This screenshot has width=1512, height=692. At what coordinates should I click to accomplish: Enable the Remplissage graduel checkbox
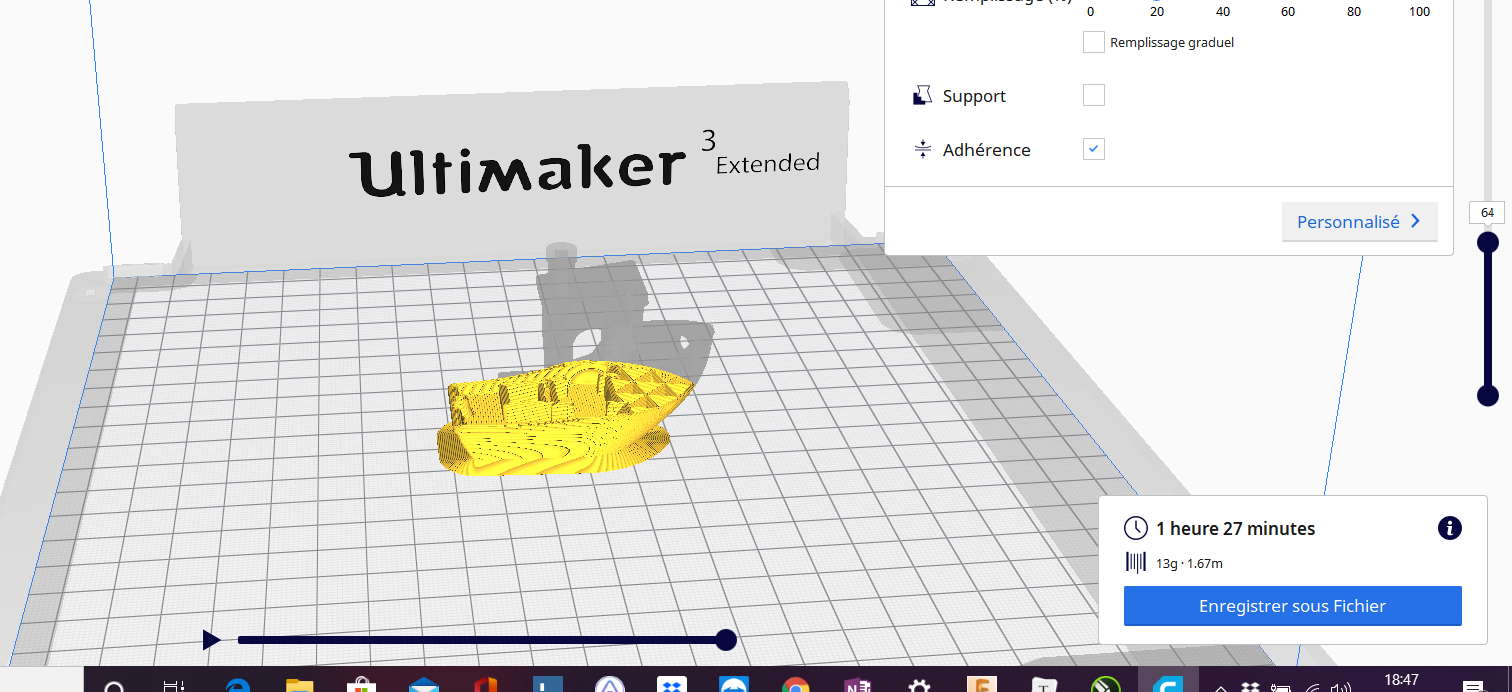pos(1094,42)
